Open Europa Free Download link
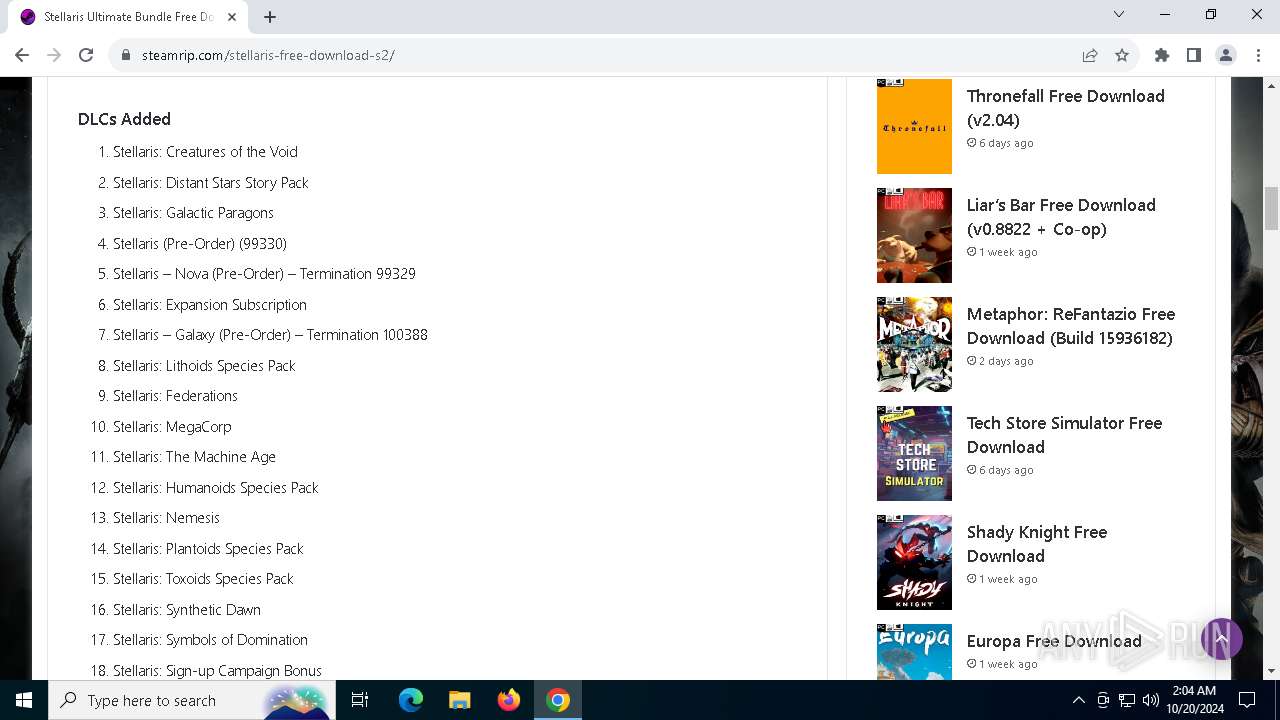1280x720 pixels. pyautogui.click(x=1054, y=641)
